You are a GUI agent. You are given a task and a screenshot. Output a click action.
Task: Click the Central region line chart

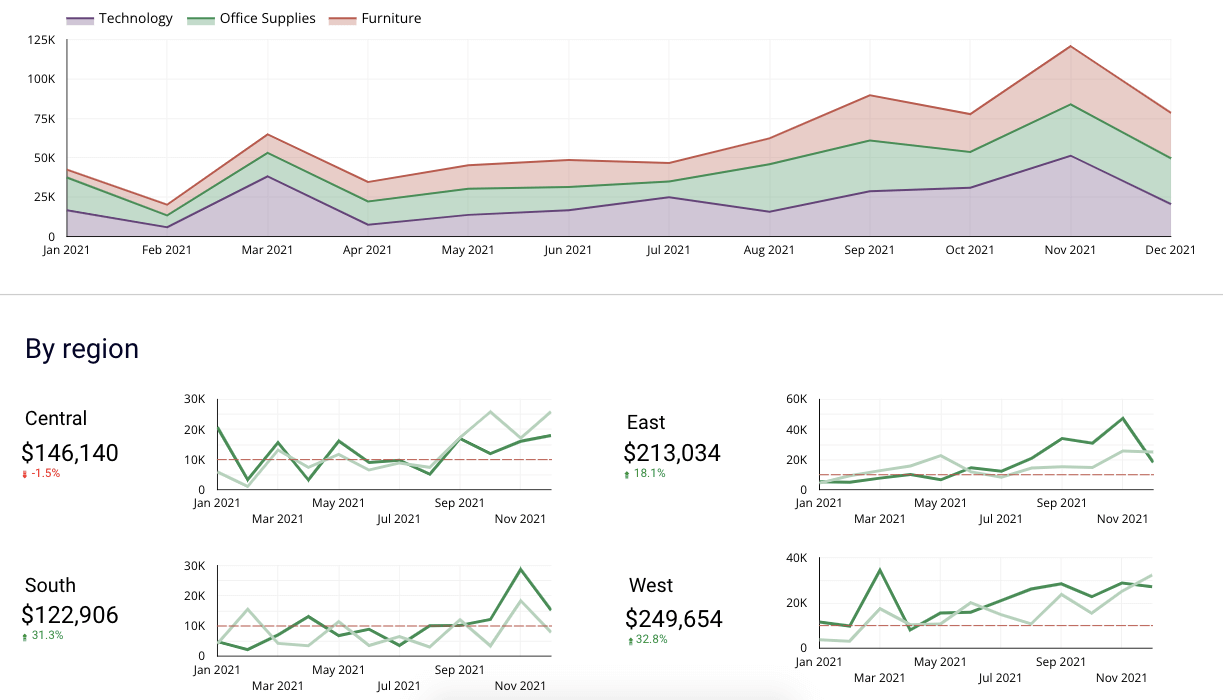[x=385, y=444]
